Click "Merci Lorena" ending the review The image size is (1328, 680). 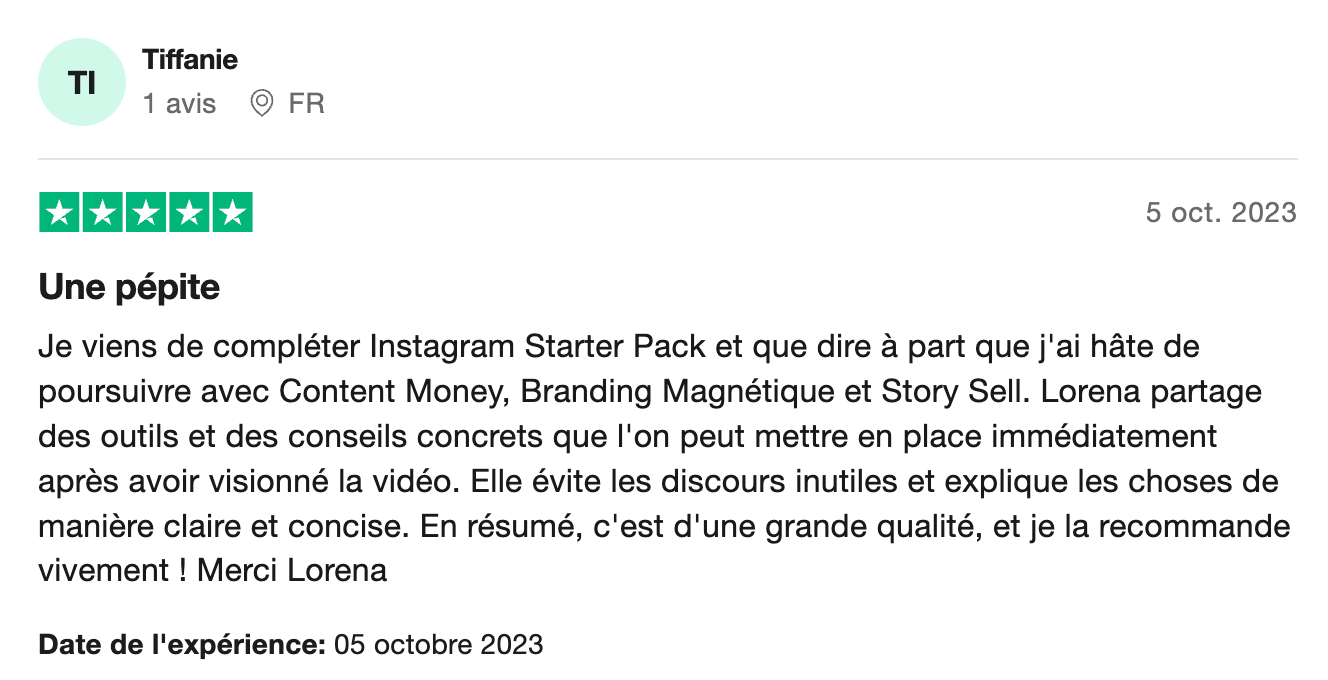pos(292,571)
